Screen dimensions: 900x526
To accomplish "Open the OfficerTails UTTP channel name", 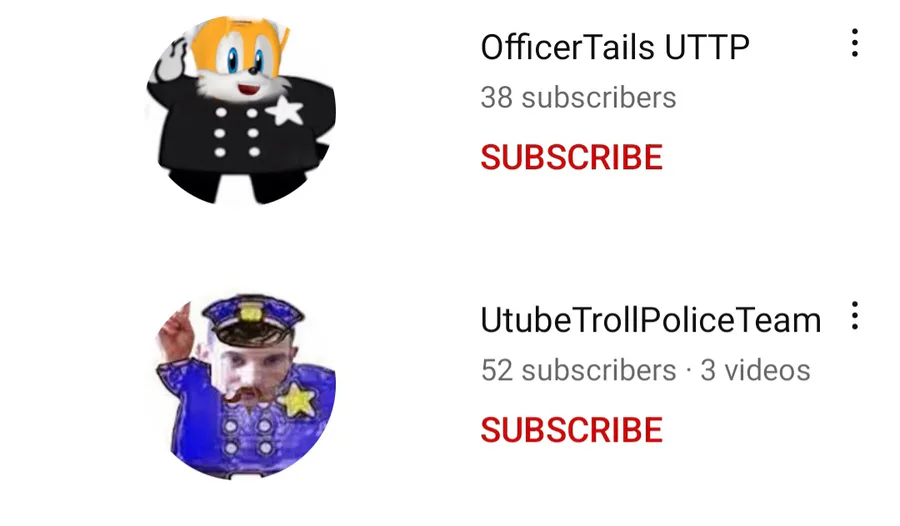I will (615, 47).
